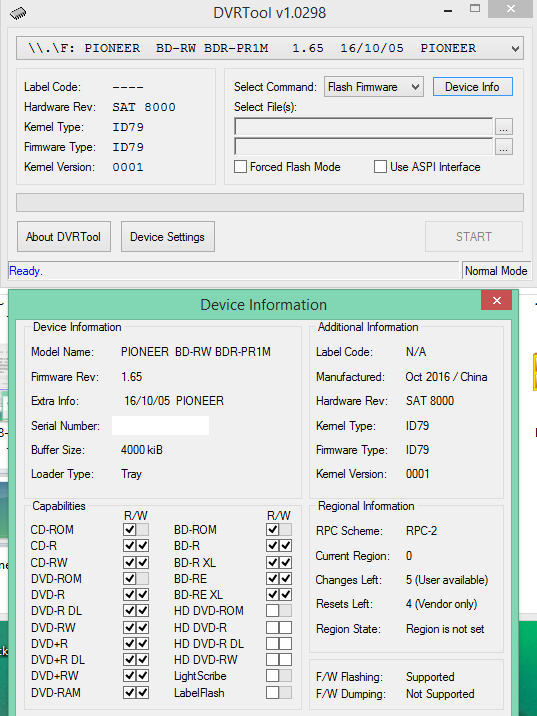Screen dimensions: 537x716
Task: Click F/W Dumping Not Supported text
Action: point(440,694)
